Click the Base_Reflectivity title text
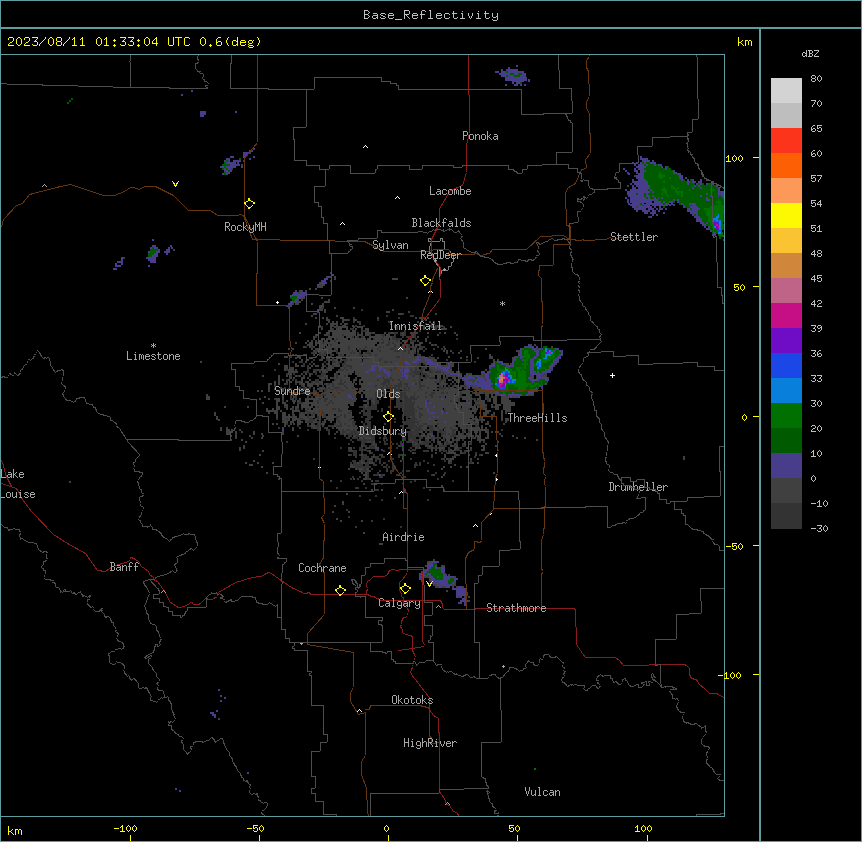 (x=430, y=15)
